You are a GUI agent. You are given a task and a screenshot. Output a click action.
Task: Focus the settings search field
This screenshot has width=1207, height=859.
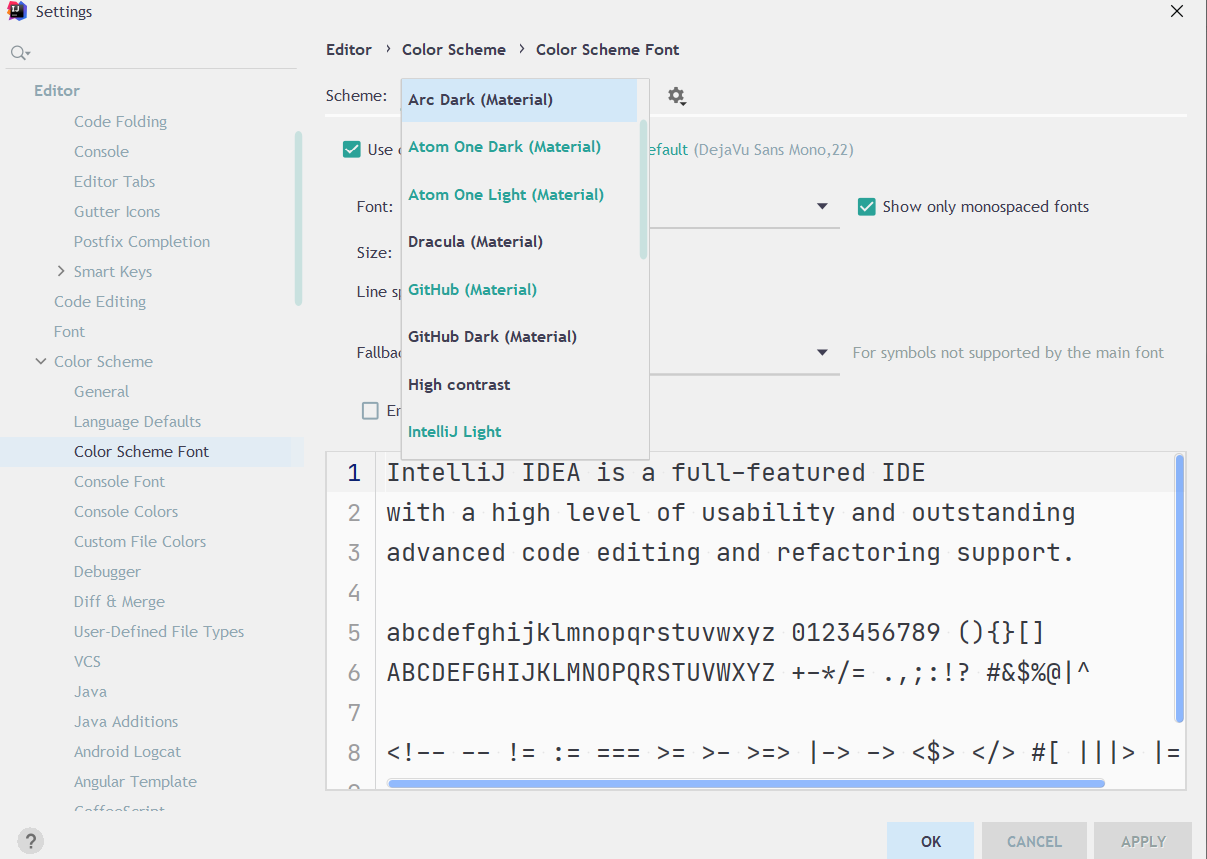tap(152, 52)
